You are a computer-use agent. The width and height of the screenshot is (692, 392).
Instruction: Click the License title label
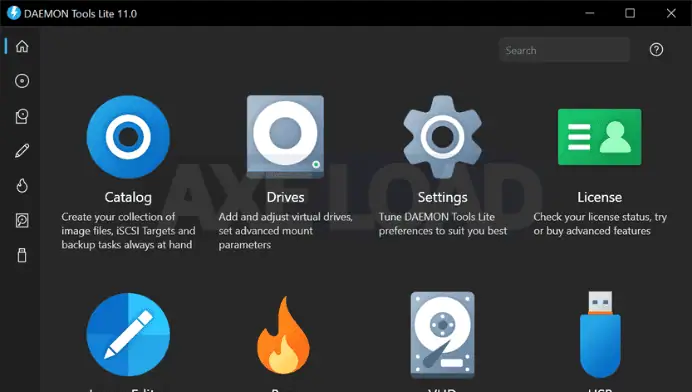(x=599, y=197)
